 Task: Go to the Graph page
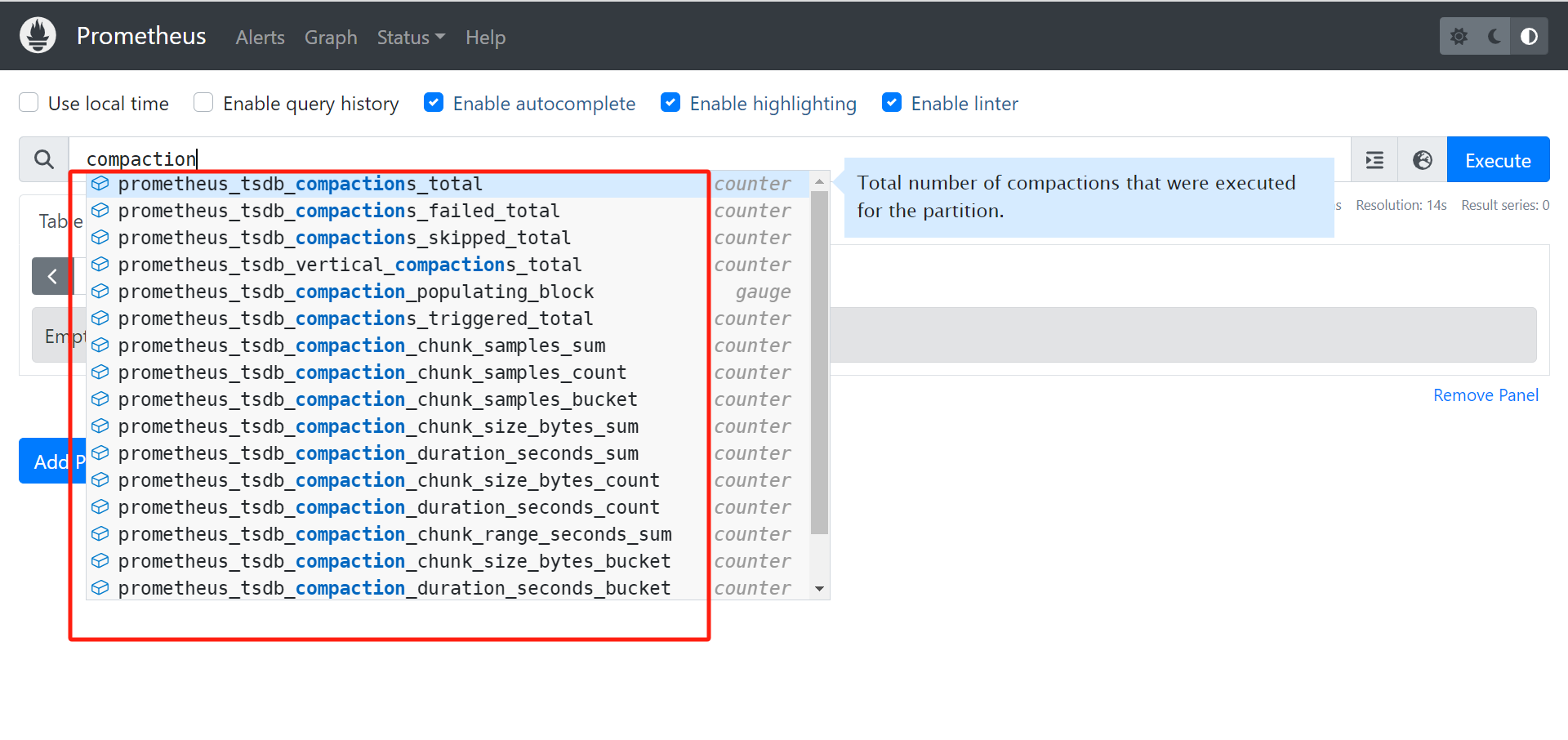coord(331,38)
